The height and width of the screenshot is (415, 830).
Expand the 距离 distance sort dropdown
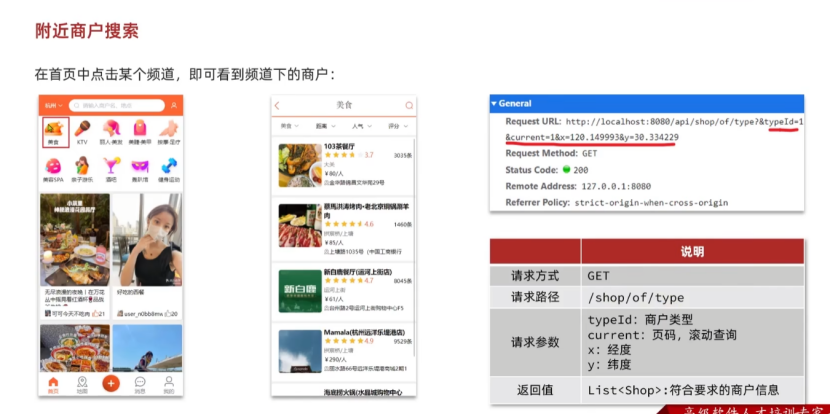326,126
